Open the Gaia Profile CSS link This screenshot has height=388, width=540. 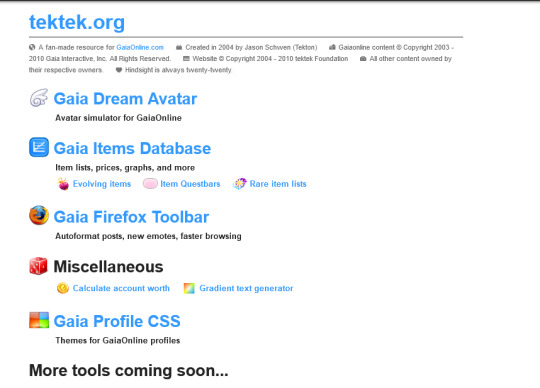[117, 321]
